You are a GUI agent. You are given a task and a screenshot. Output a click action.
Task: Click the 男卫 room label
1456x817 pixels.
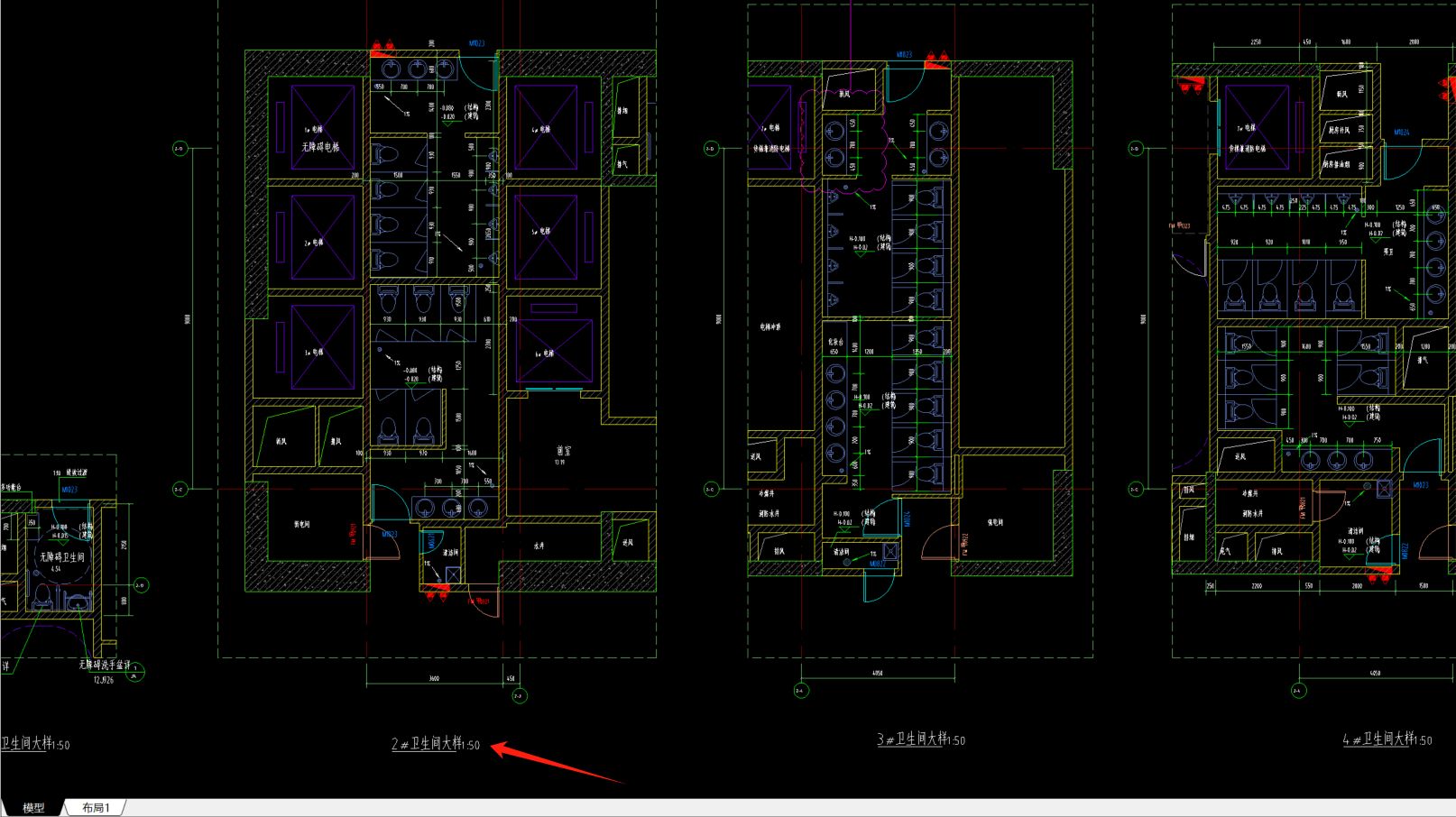pyautogui.click(x=1389, y=252)
